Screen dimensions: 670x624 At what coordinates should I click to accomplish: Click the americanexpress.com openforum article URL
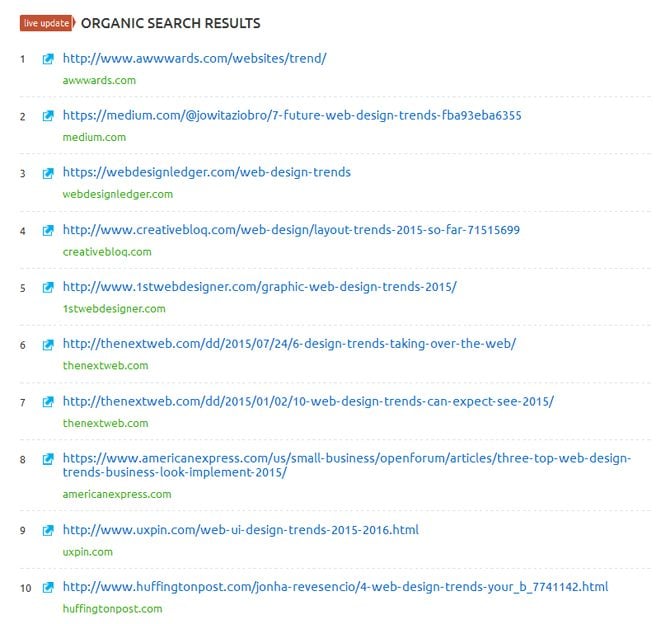tap(346, 465)
